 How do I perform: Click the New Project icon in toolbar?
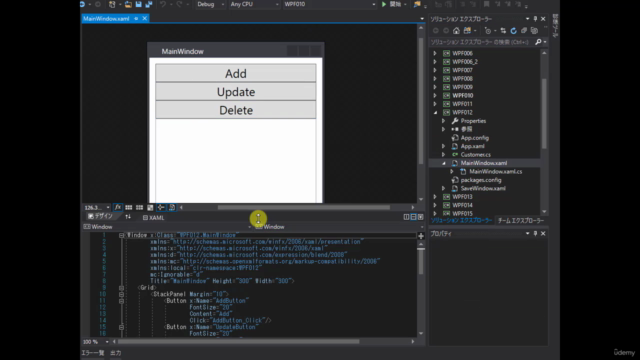[x=112, y=4]
